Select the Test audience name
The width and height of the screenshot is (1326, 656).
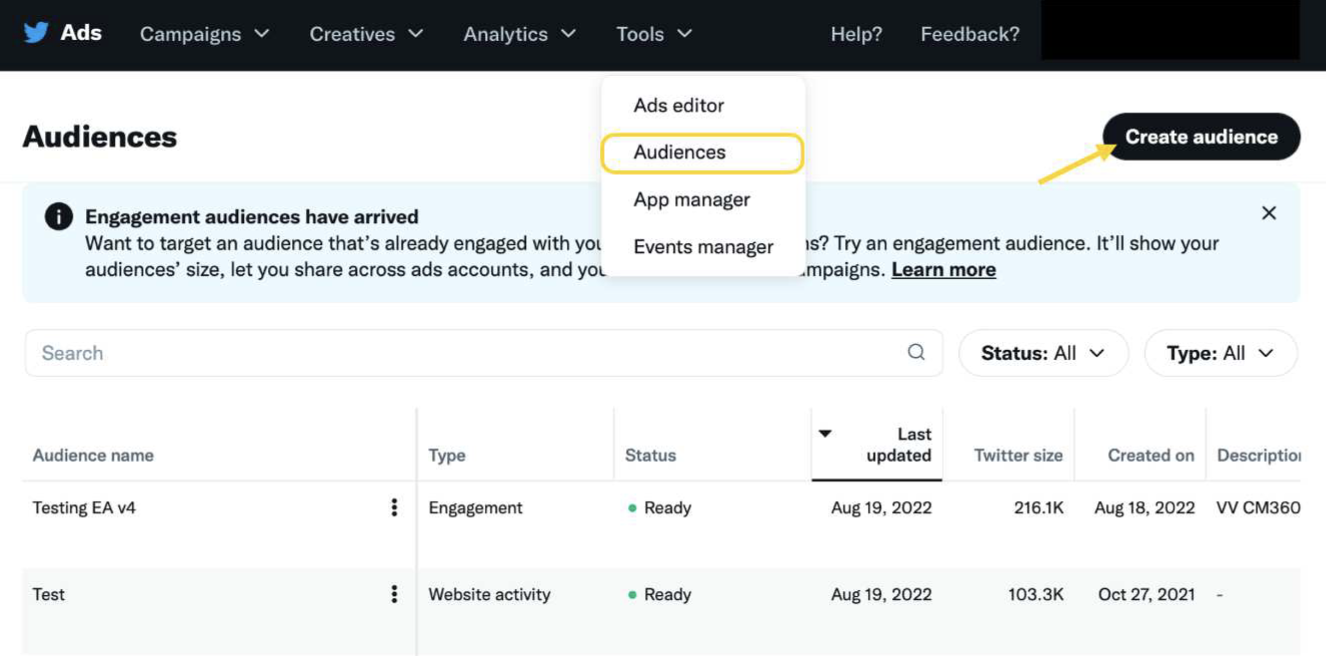pos(48,594)
